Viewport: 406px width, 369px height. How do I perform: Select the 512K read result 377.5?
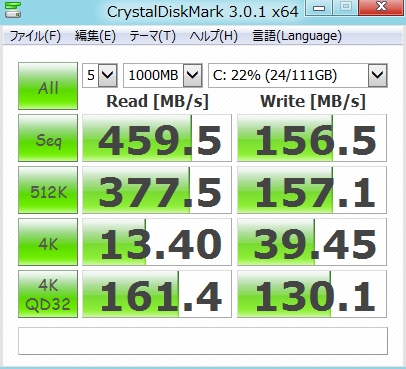pyautogui.click(x=157, y=190)
